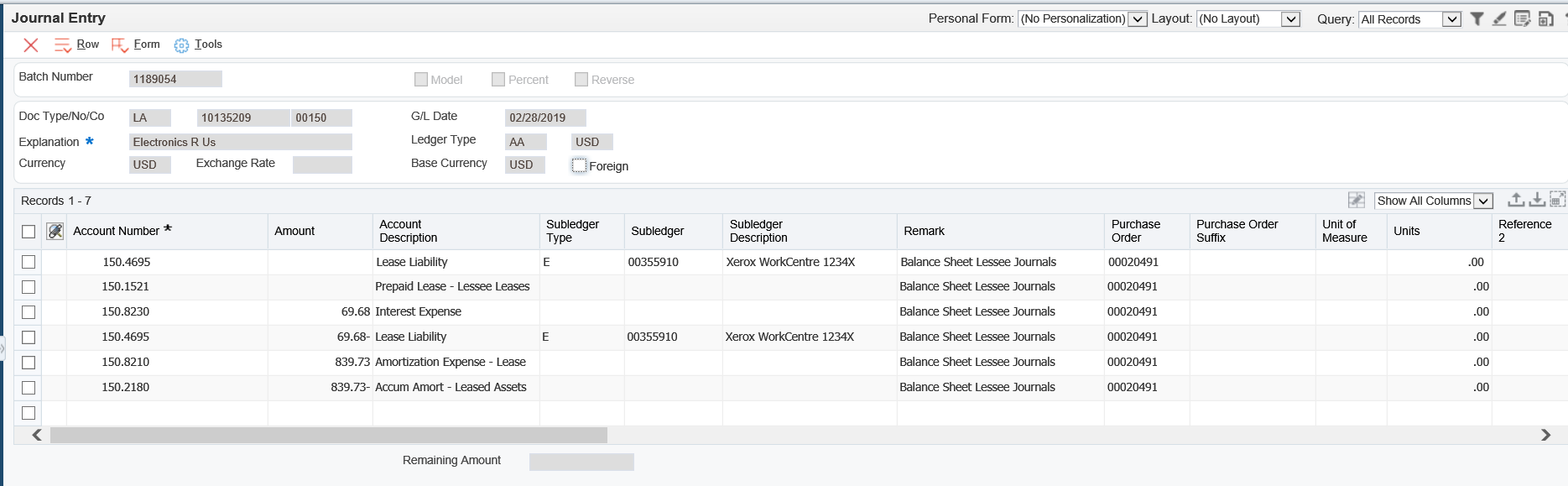Screen dimensions: 1568x486
Task: Click the Amount column header
Action: click(x=320, y=231)
